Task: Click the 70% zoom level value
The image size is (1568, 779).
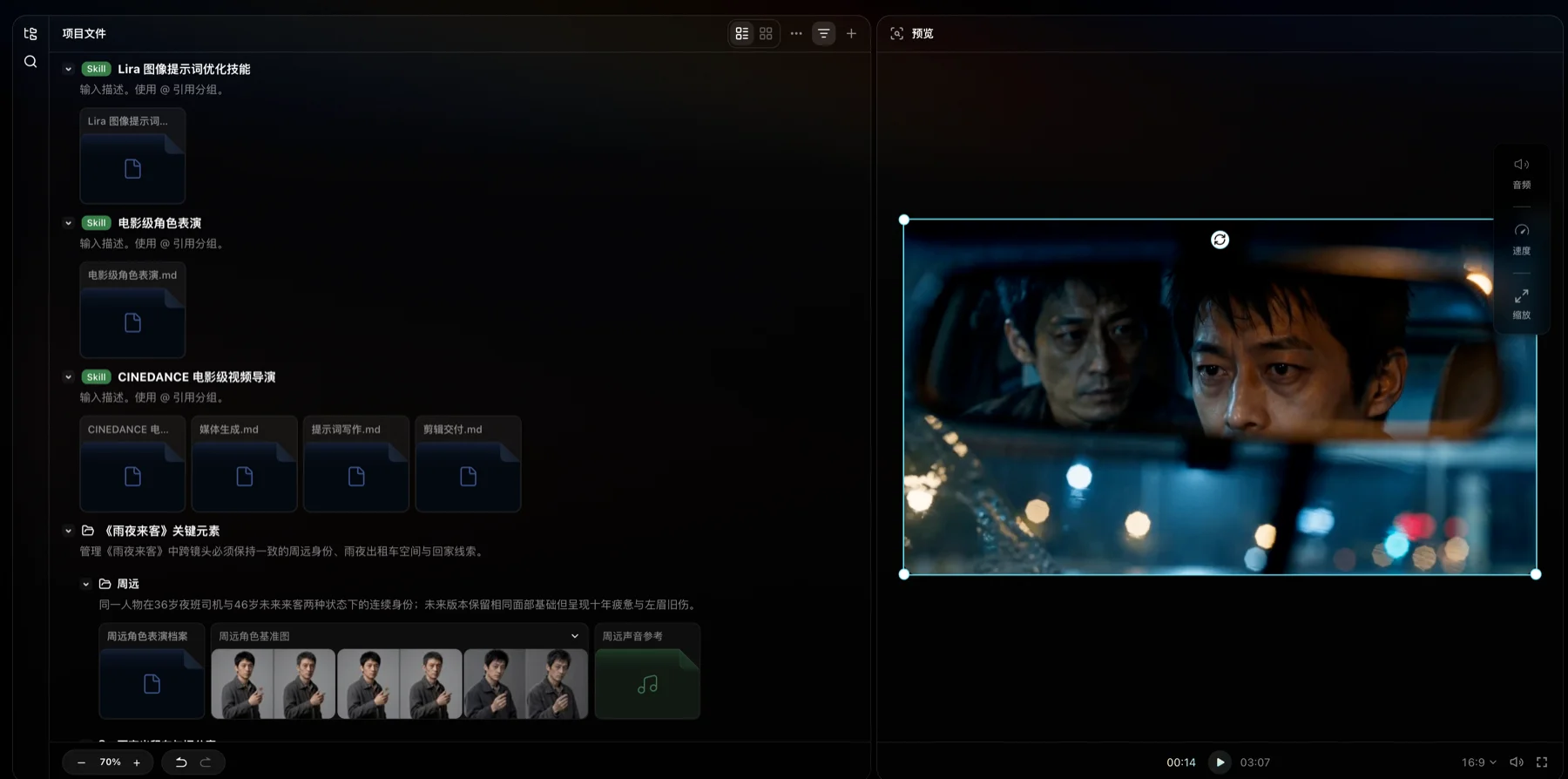Action: [110, 762]
